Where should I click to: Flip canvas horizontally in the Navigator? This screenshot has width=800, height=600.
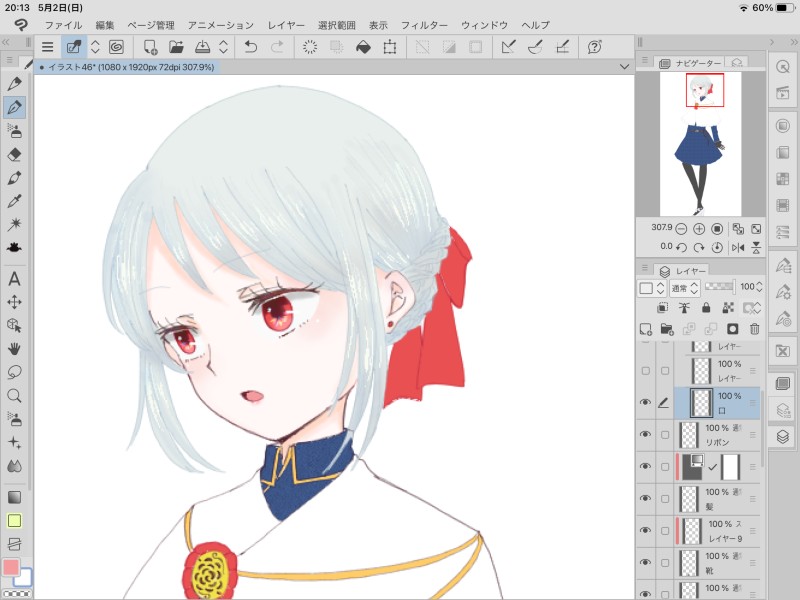[x=738, y=247]
